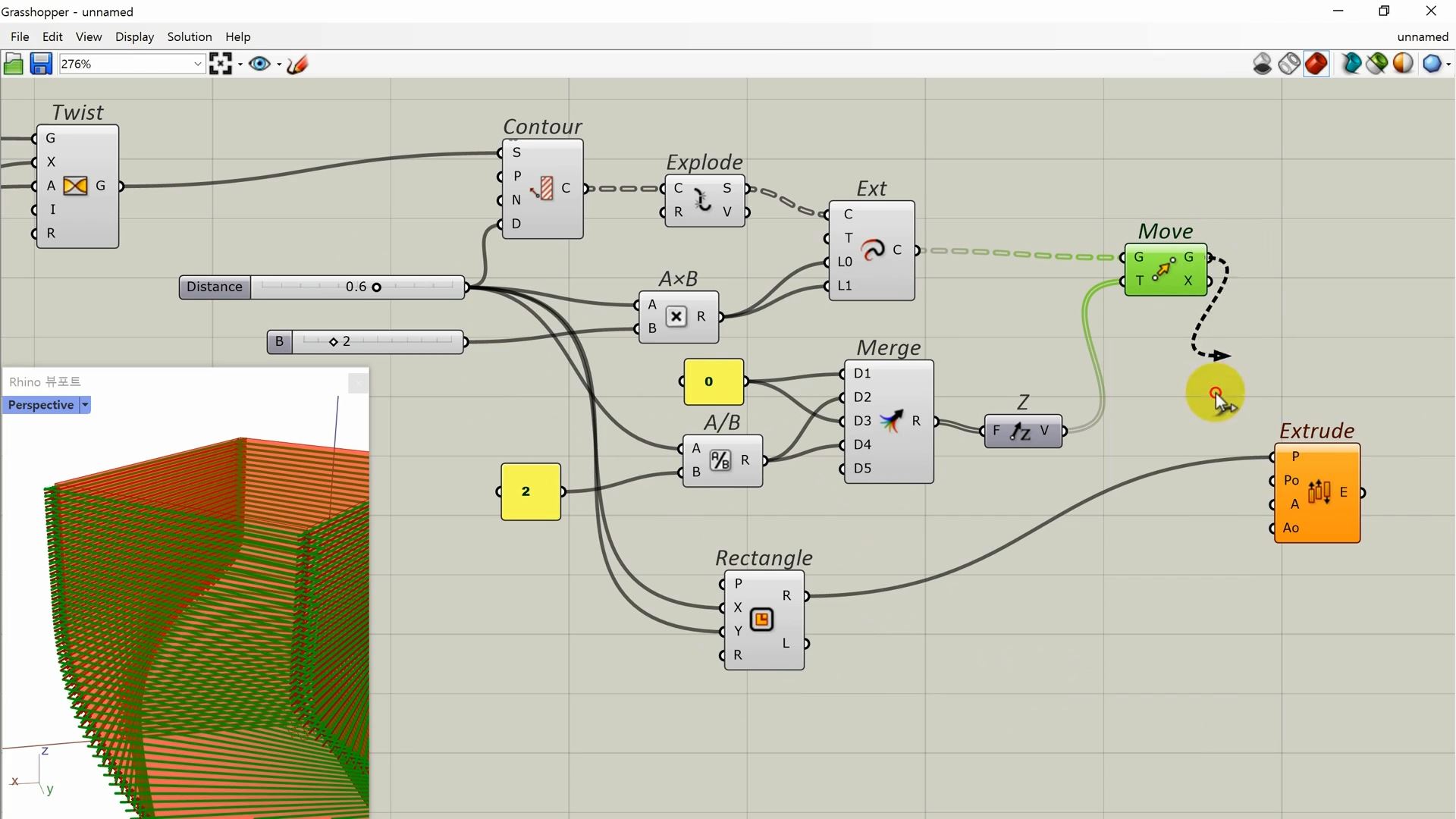Click the B slider name label

(279, 342)
